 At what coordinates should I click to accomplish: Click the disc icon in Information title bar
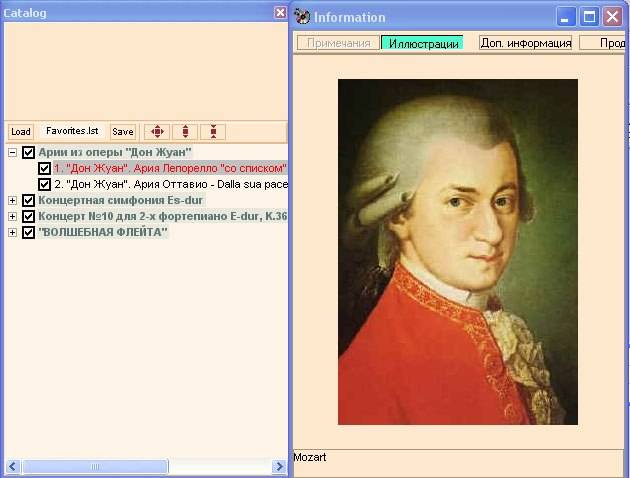point(302,16)
